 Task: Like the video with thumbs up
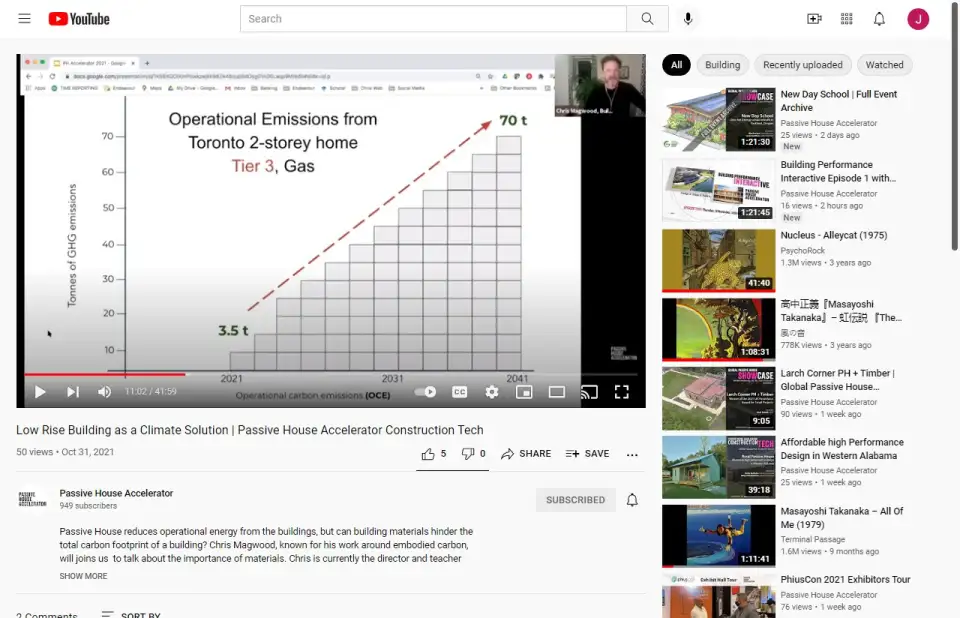click(429, 454)
